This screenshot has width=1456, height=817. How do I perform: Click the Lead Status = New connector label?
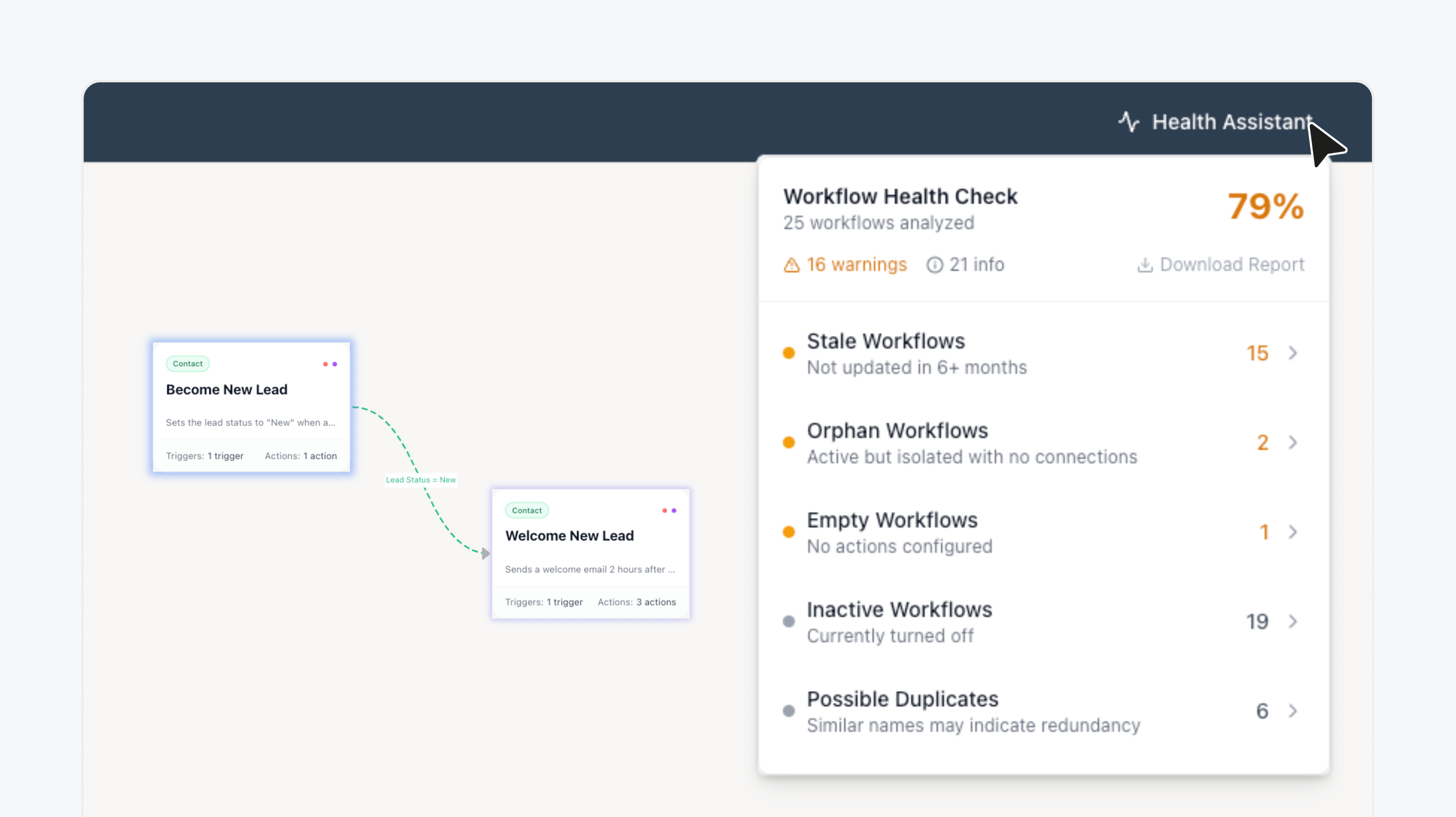420,480
